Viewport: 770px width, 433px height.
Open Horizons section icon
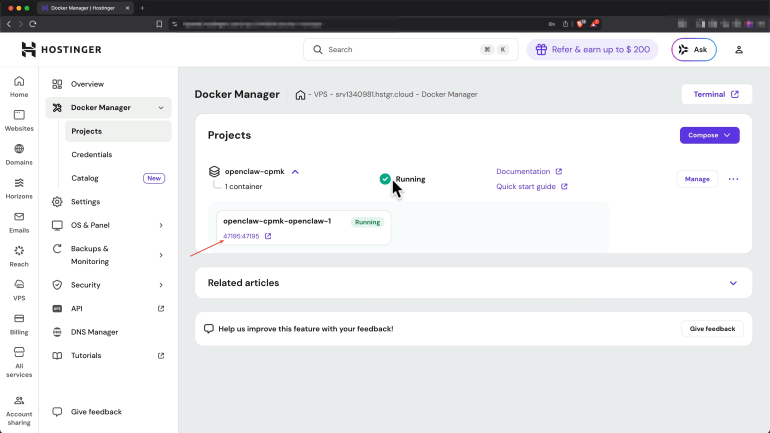click(19, 184)
